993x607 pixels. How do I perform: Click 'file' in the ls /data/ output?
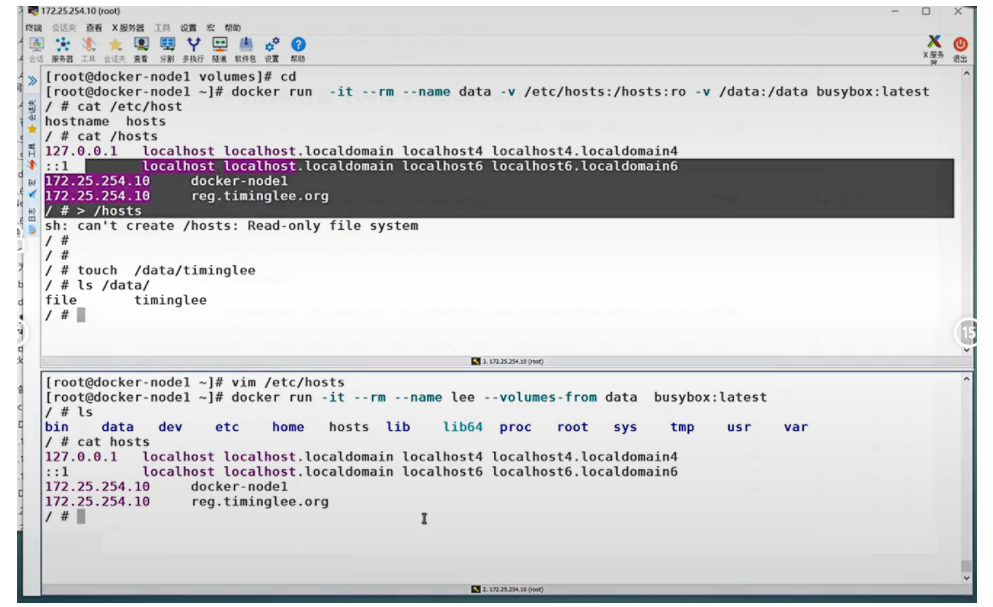[x=61, y=300]
